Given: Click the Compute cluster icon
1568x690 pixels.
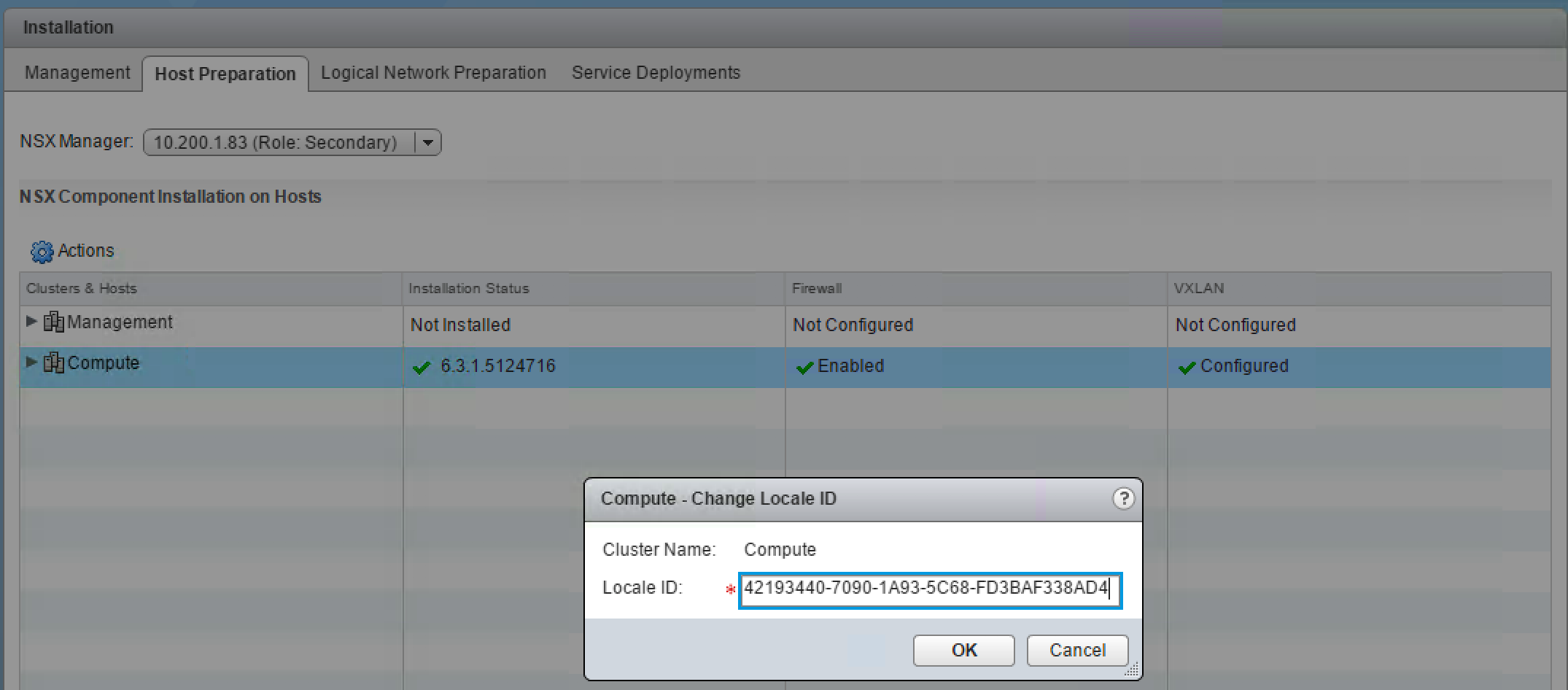Looking at the screenshot, I should pyautogui.click(x=54, y=363).
